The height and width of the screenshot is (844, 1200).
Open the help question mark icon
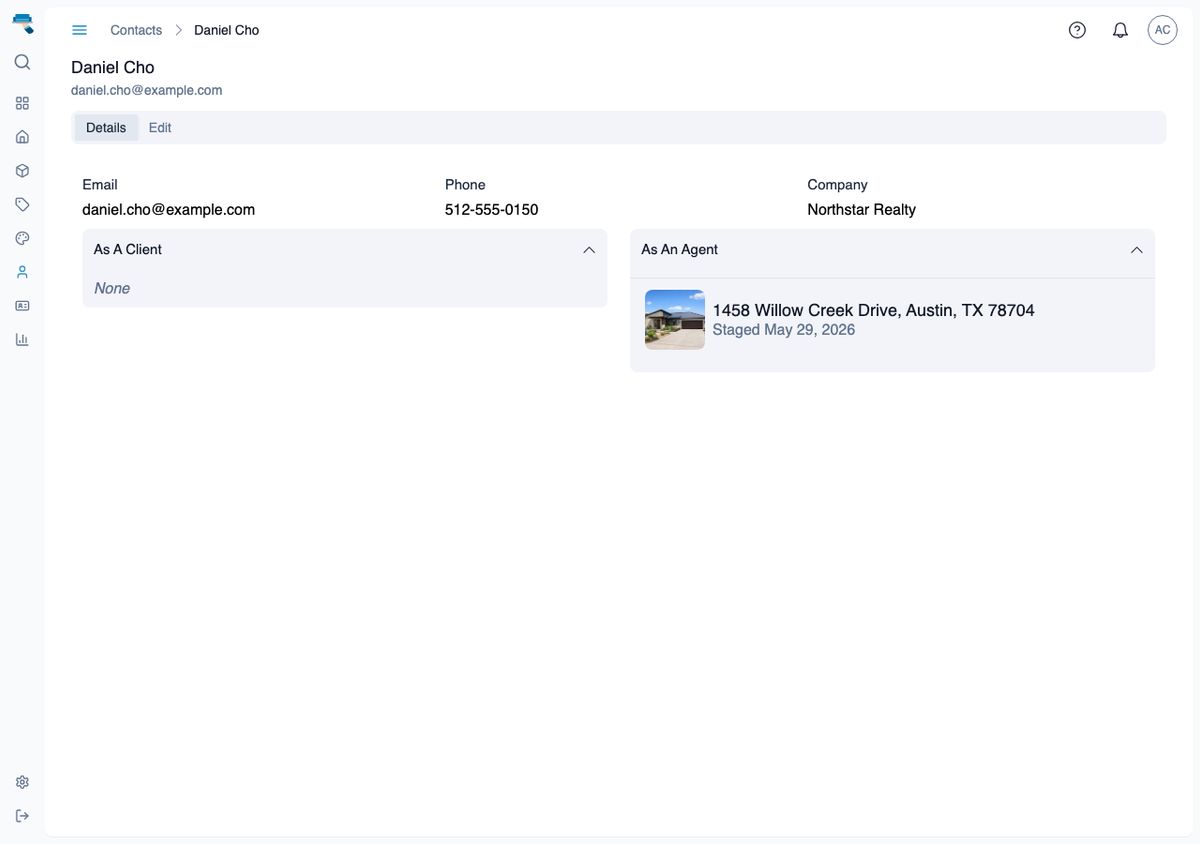tap(1077, 30)
